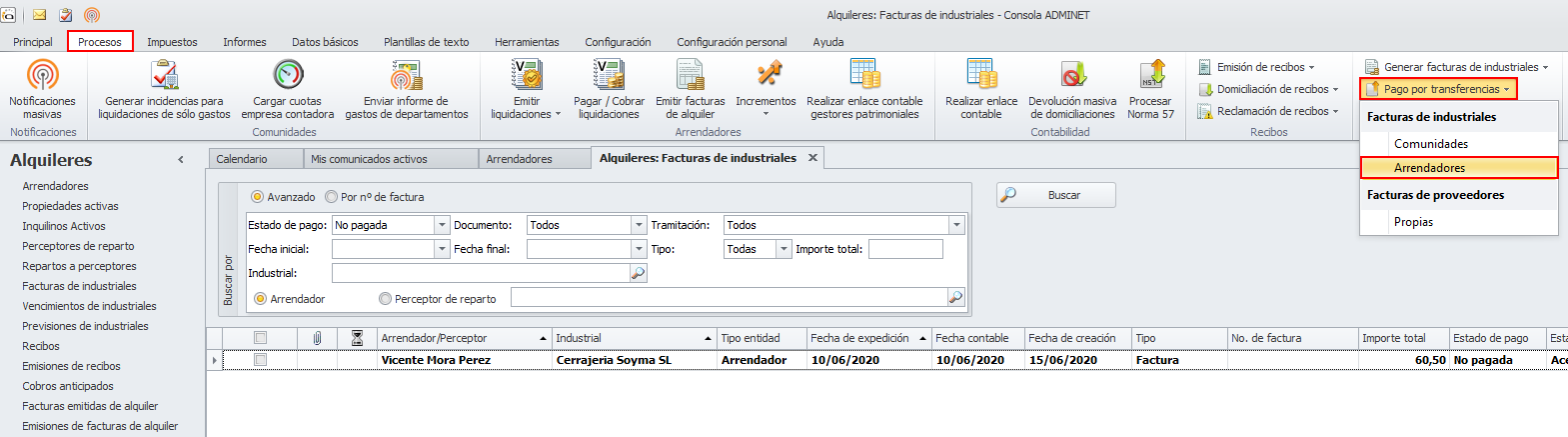1568x437 pixels.
Task: Open the Estado de pago dropdown
Action: coord(442,225)
